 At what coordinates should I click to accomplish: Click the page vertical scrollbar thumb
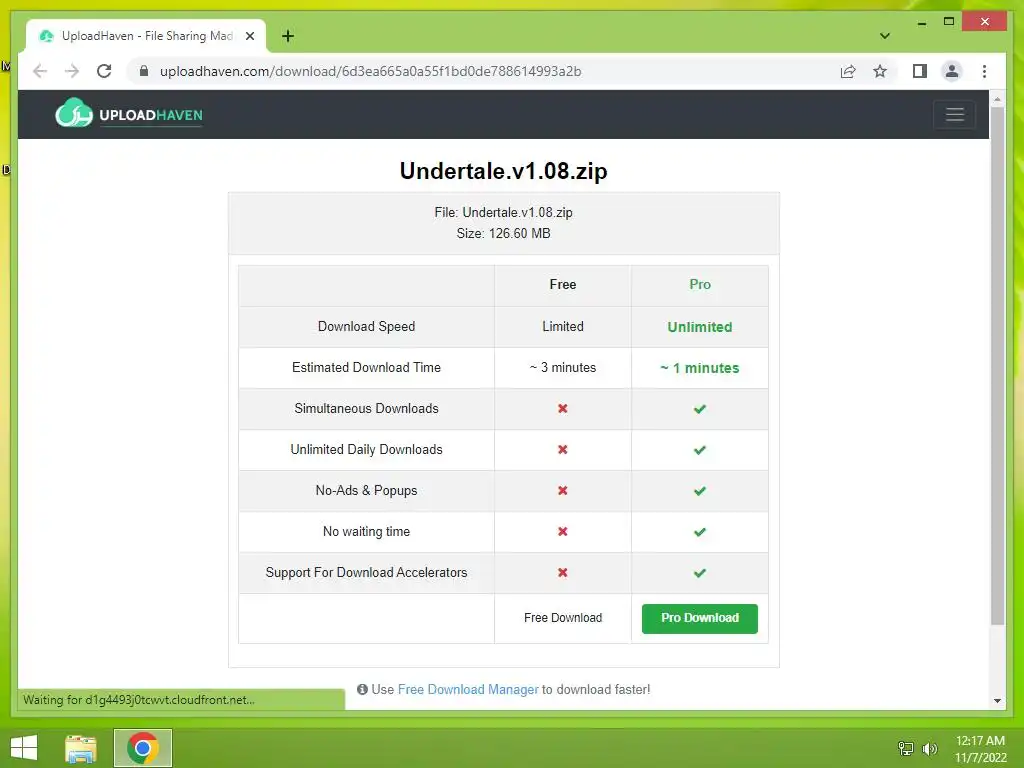(997, 366)
